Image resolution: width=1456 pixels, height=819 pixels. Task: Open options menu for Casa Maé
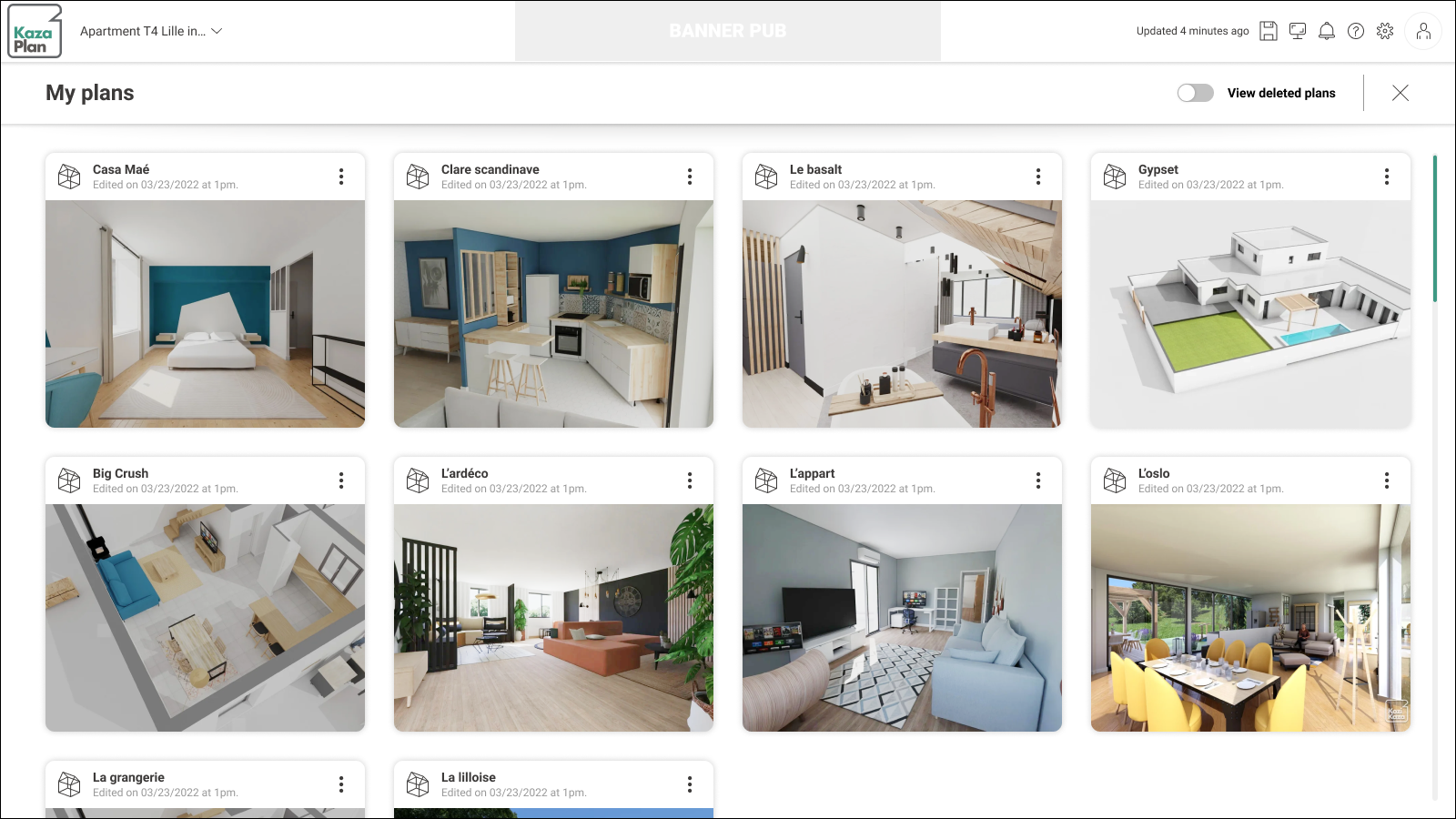341,177
